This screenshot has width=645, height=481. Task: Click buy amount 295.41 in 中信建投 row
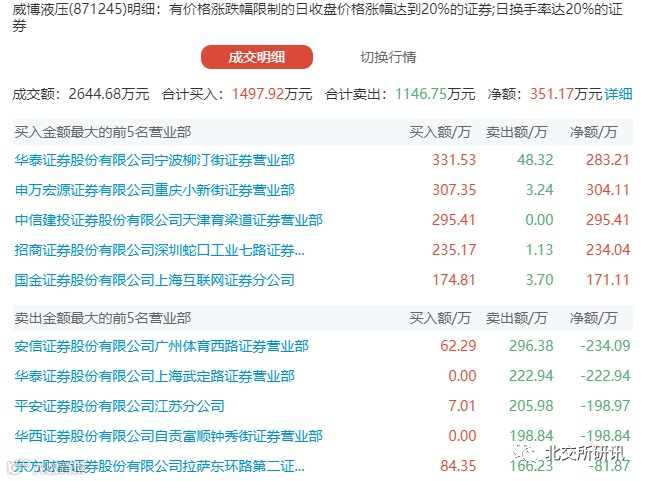click(x=454, y=220)
